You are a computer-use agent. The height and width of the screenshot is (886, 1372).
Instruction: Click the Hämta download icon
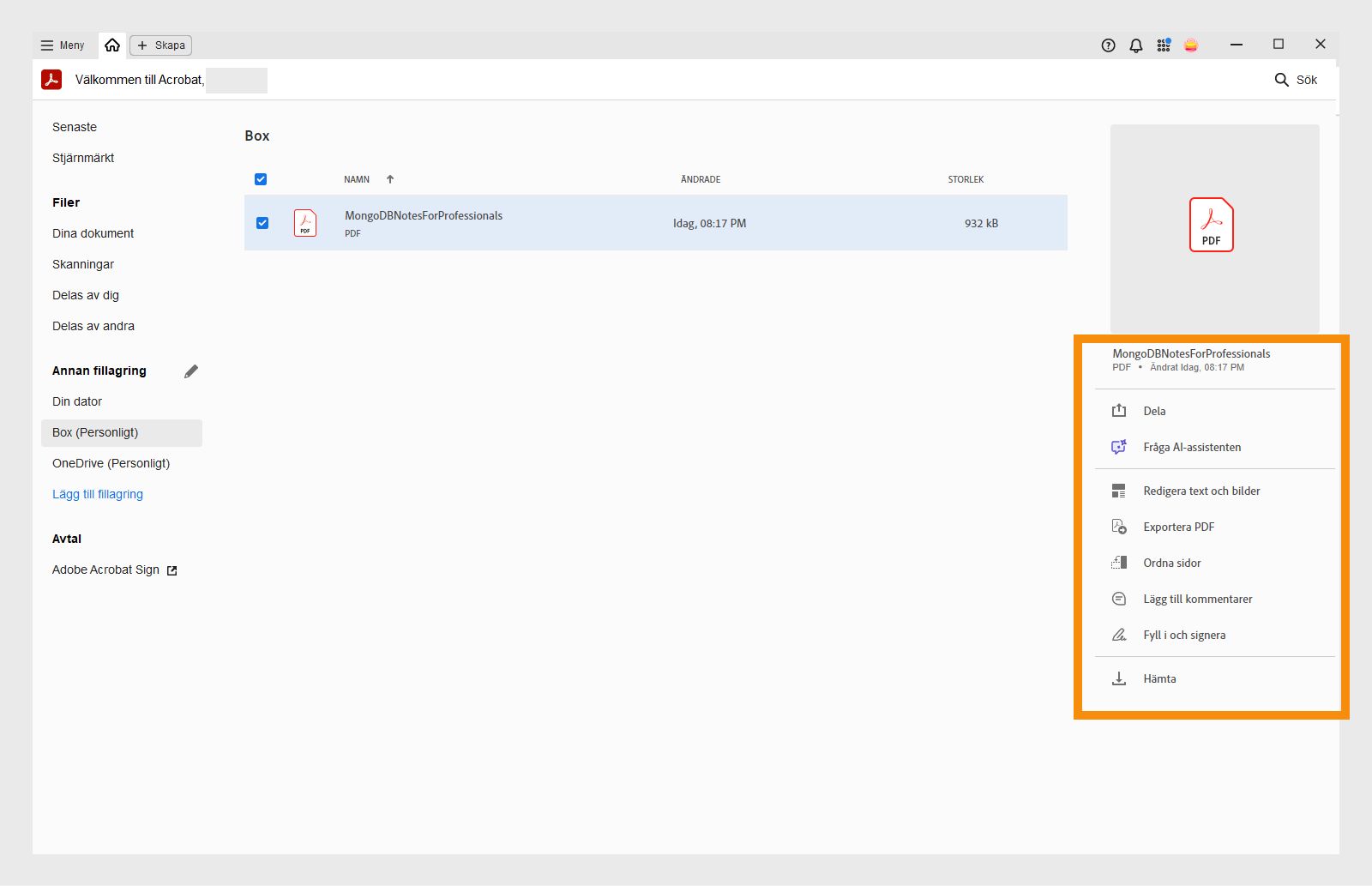[1119, 678]
